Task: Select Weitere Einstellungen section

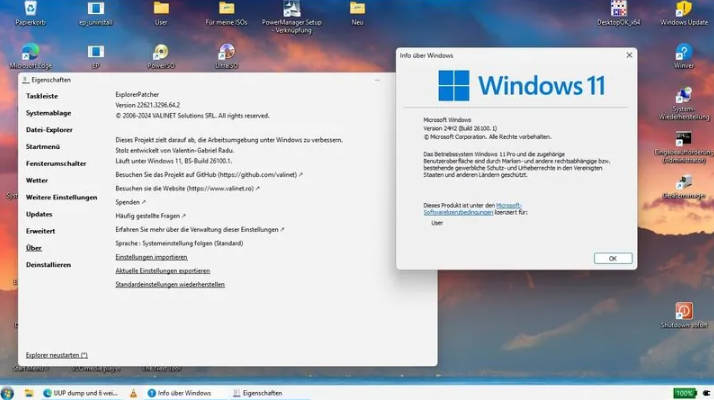Action: [x=61, y=197]
